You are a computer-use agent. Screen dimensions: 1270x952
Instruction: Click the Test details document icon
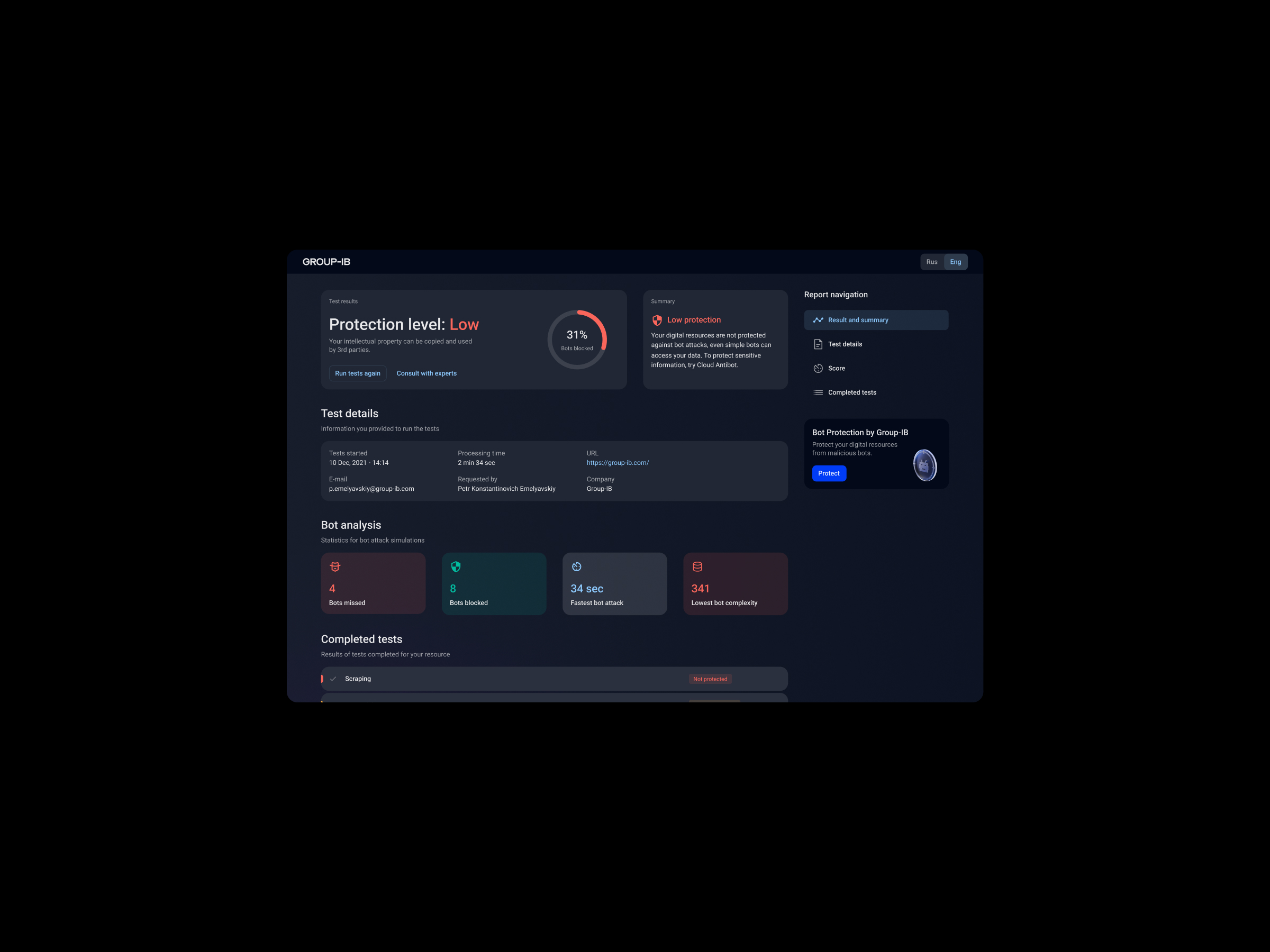[818, 344]
